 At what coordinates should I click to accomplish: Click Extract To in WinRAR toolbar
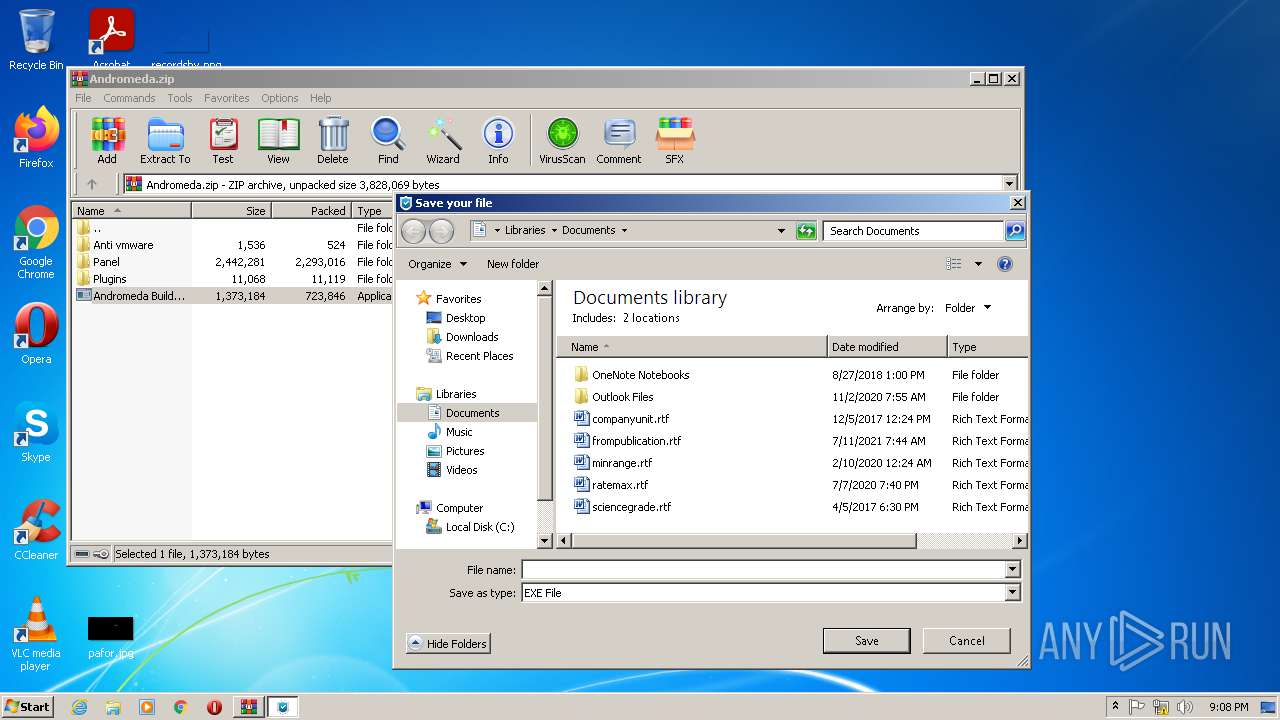(165, 140)
